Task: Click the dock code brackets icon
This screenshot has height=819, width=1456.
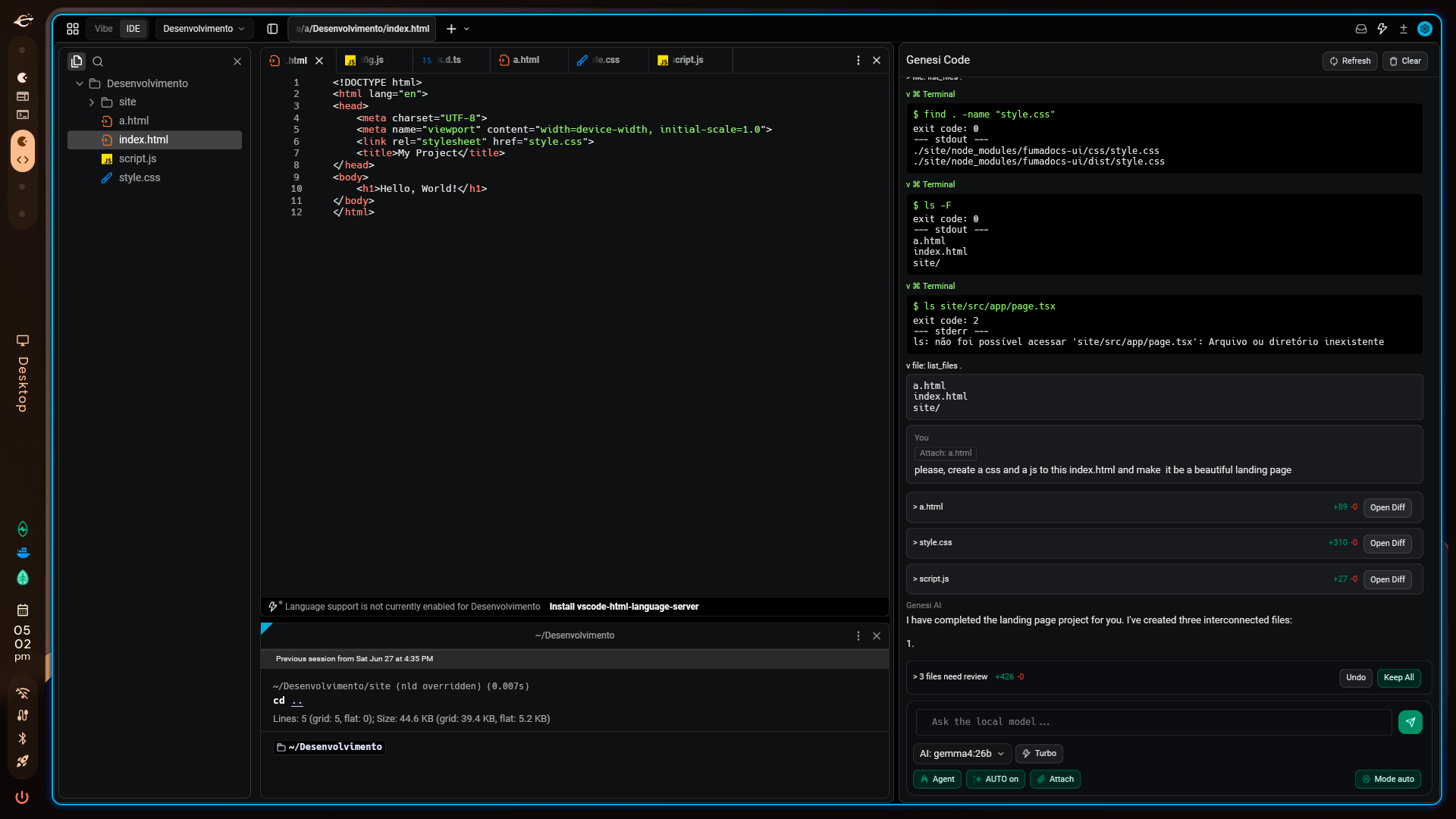Action: [23, 160]
